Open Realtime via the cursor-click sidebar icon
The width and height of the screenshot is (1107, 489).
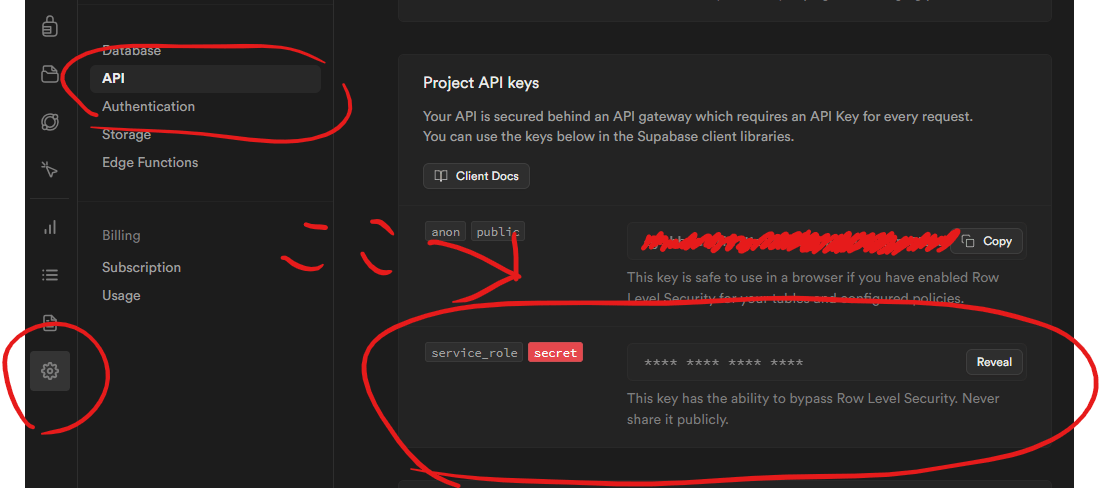49,169
